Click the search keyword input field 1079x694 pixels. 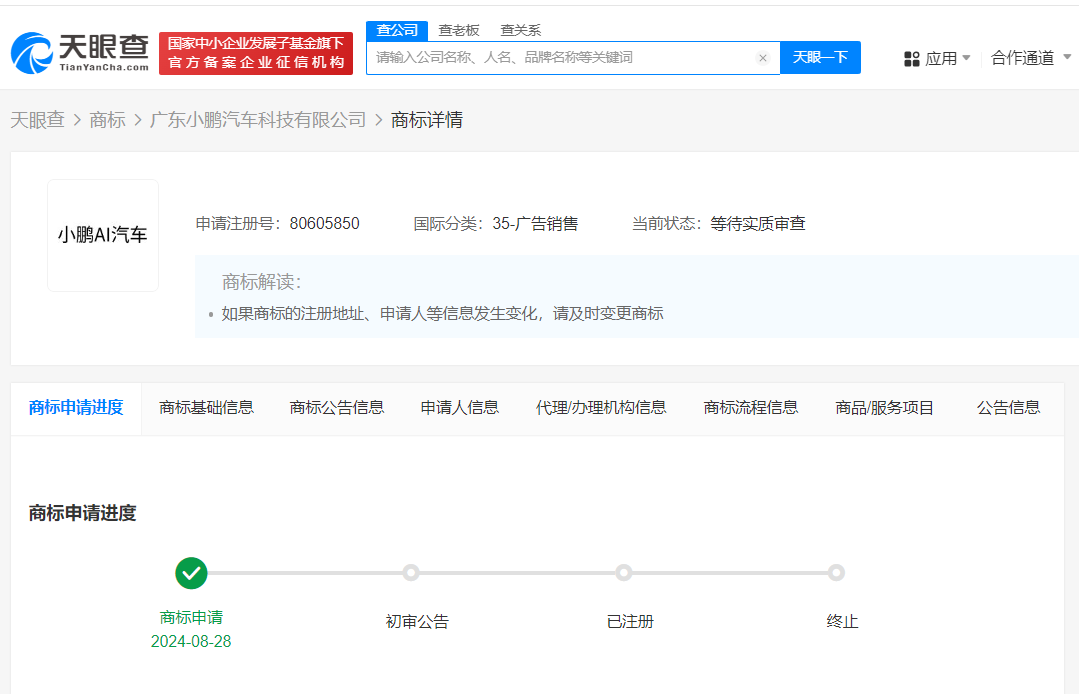(560, 57)
